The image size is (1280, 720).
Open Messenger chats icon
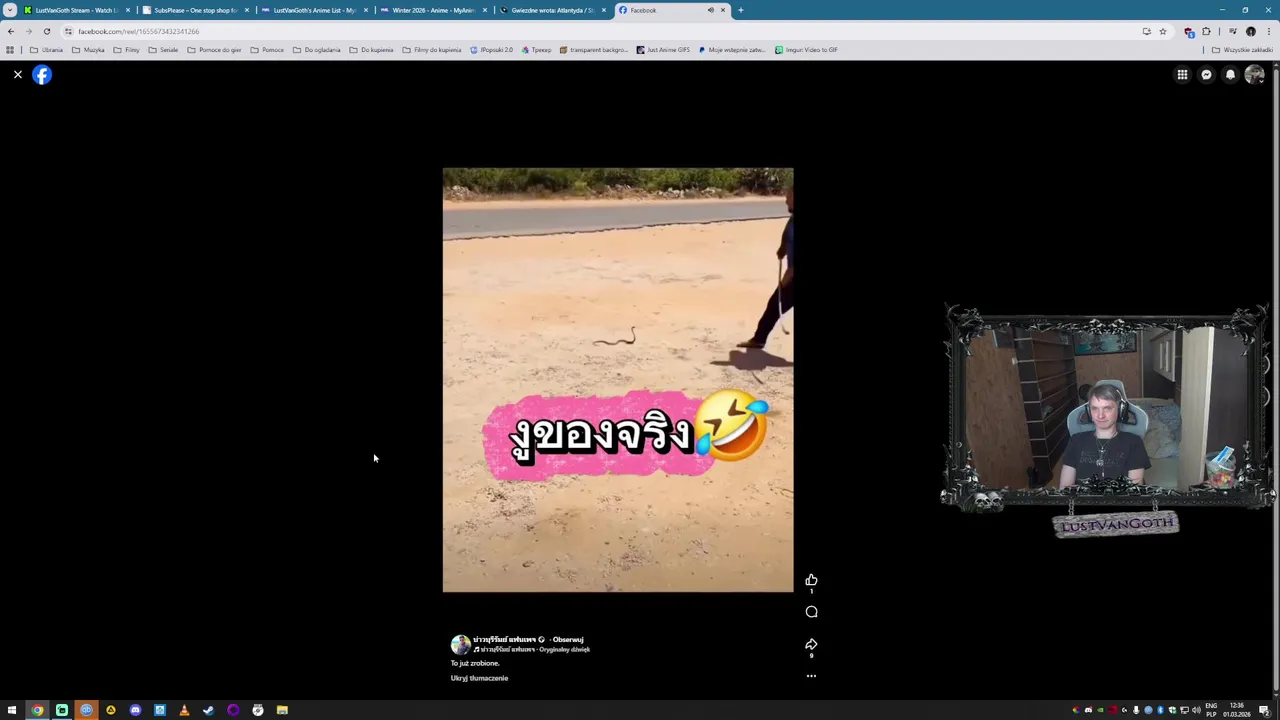click(1206, 75)
